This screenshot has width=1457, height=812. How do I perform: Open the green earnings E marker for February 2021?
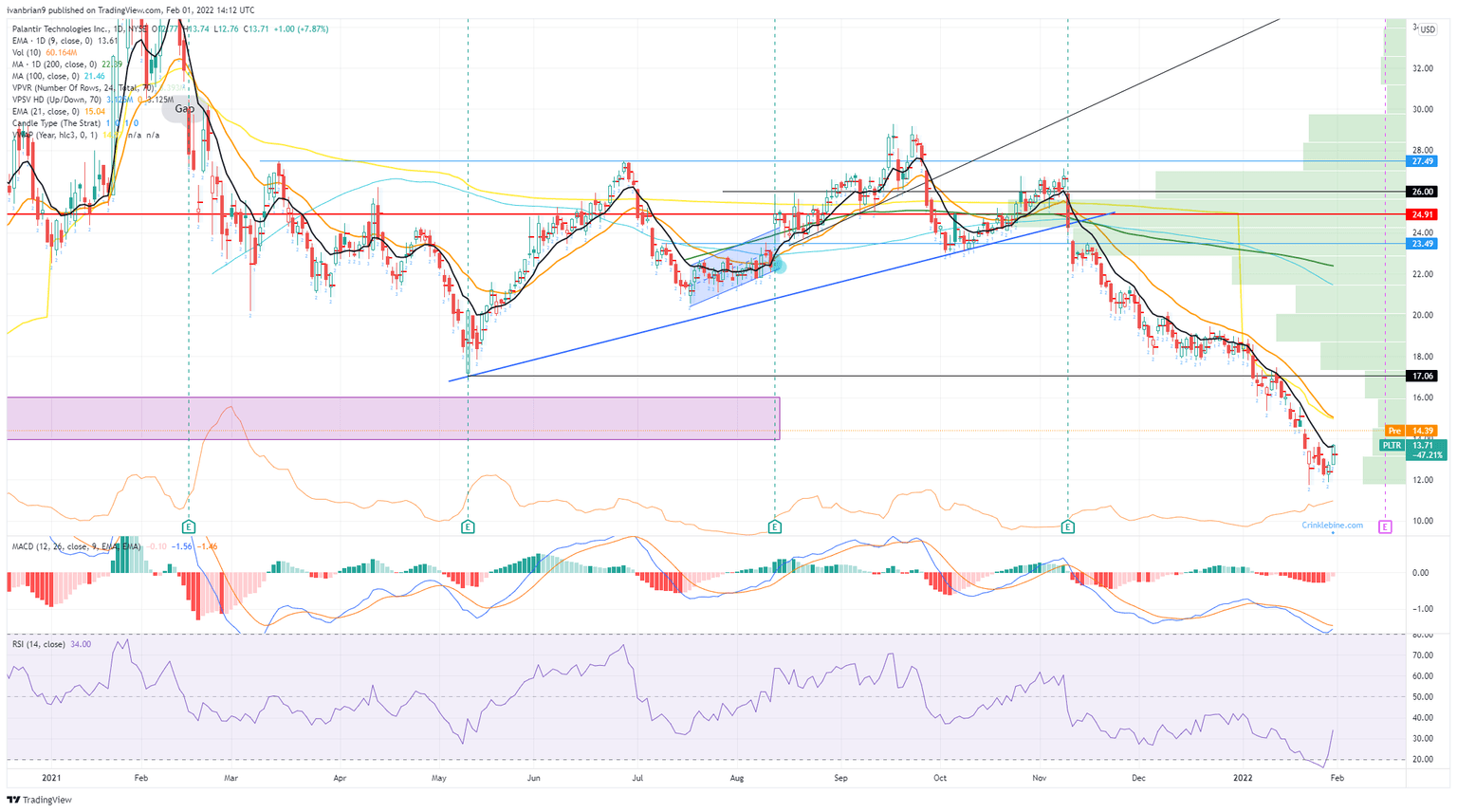click(x=189, y=526)
